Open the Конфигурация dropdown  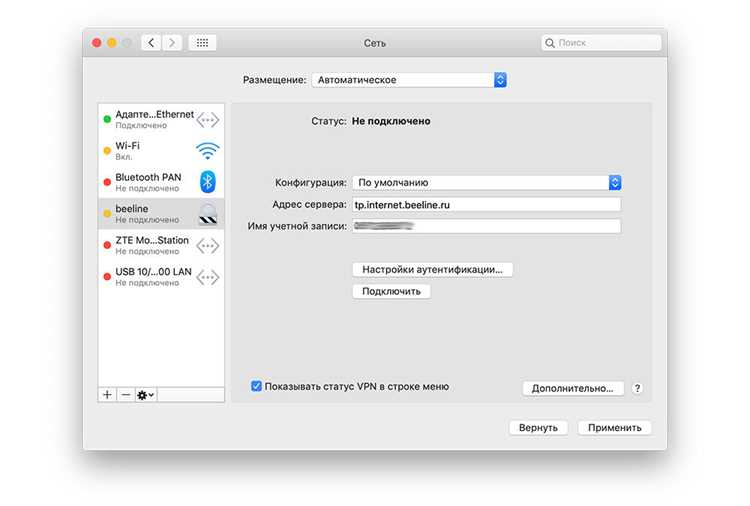point(487,182)
